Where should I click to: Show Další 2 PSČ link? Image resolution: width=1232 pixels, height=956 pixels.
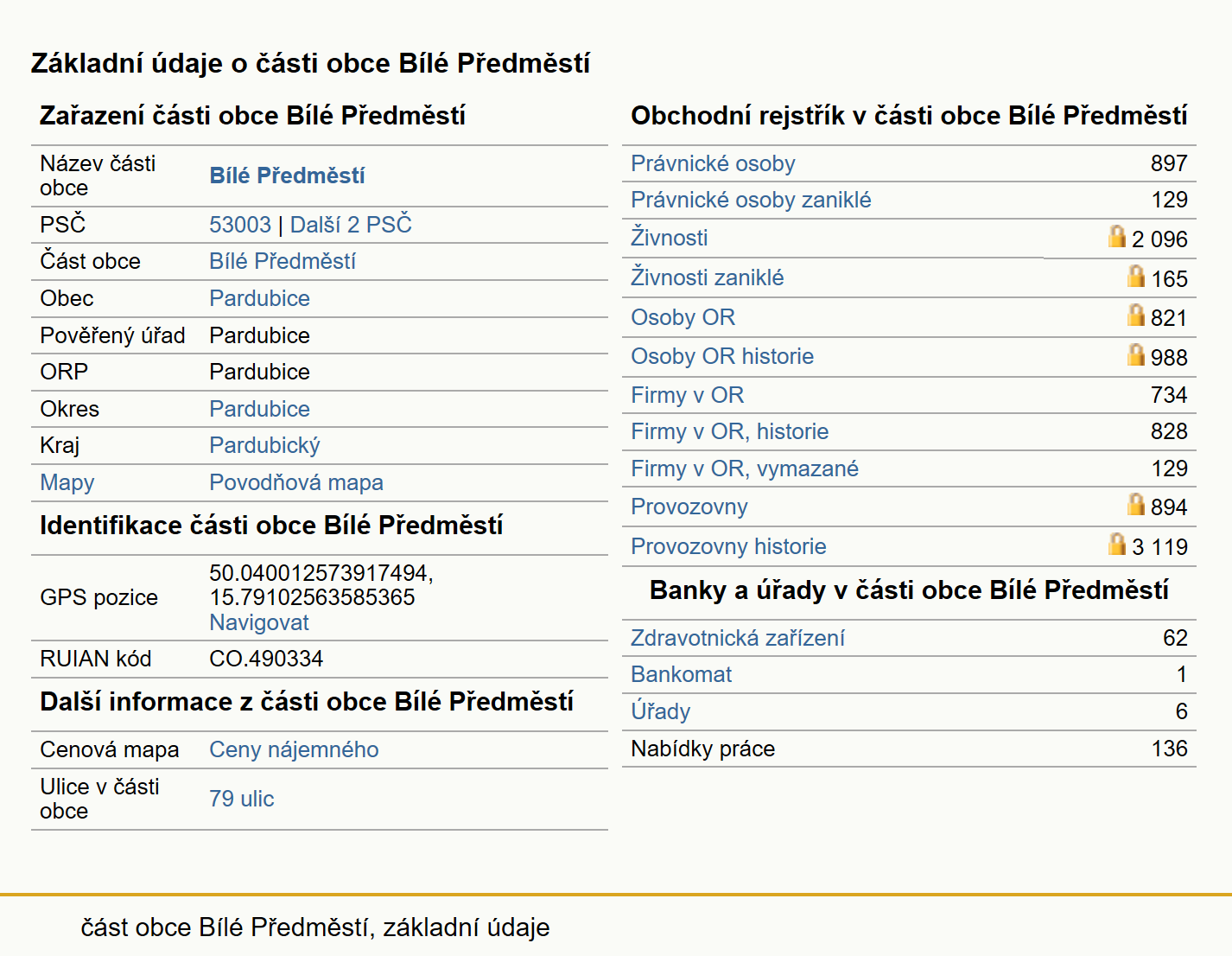tap(351, 225)
